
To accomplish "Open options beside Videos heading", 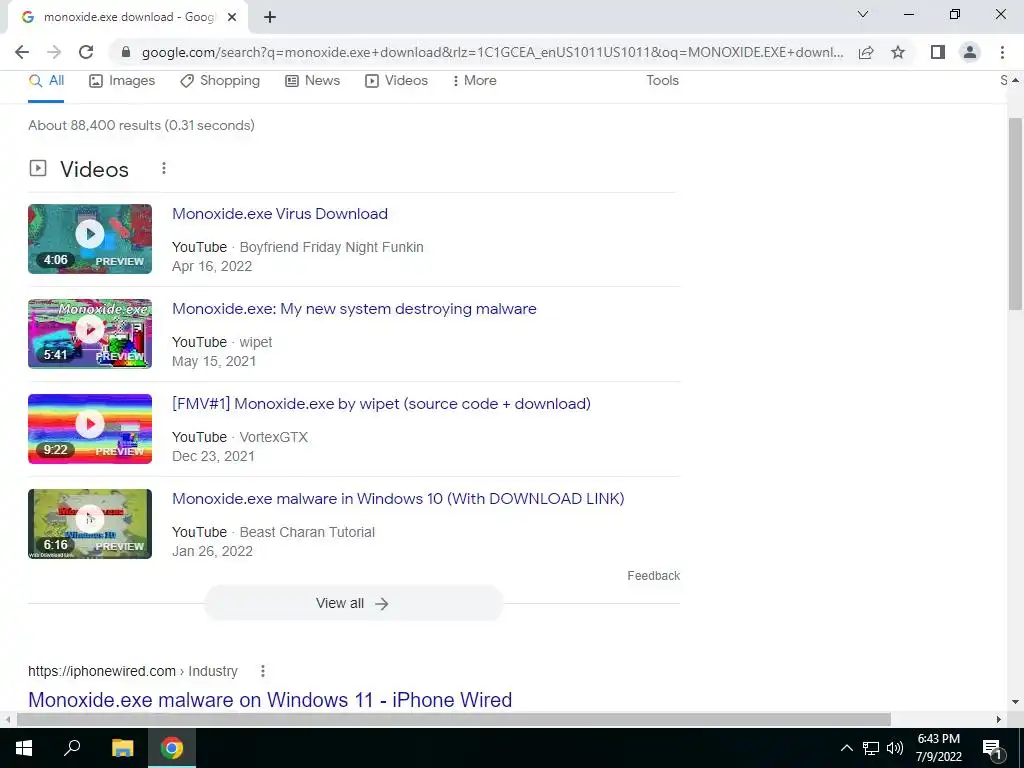I will (x=164, y=168).
